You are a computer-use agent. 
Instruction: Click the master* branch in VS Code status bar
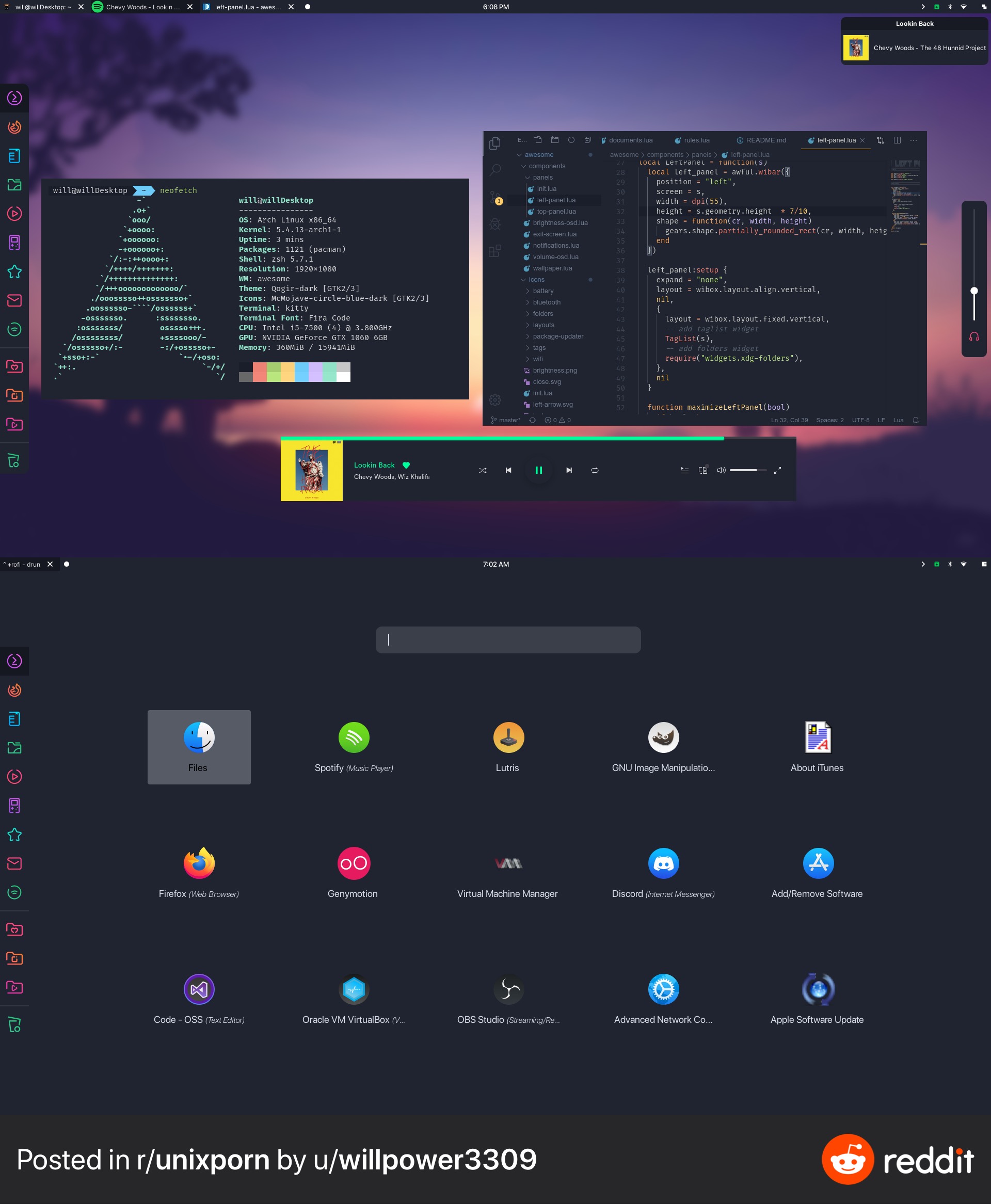505,420
